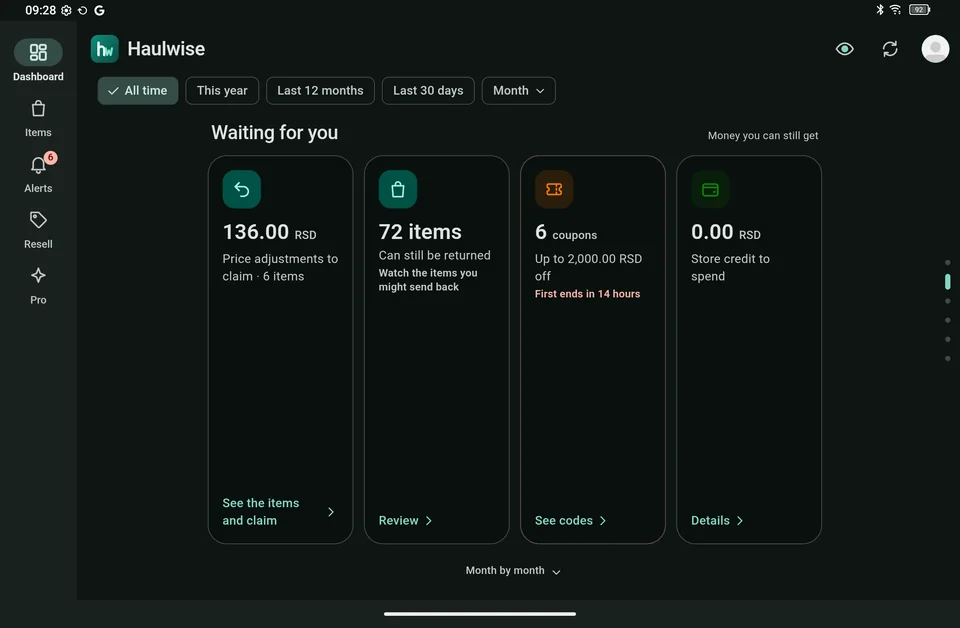
Task: Click the store credit wallet icon
Action: tap(710, 189)
